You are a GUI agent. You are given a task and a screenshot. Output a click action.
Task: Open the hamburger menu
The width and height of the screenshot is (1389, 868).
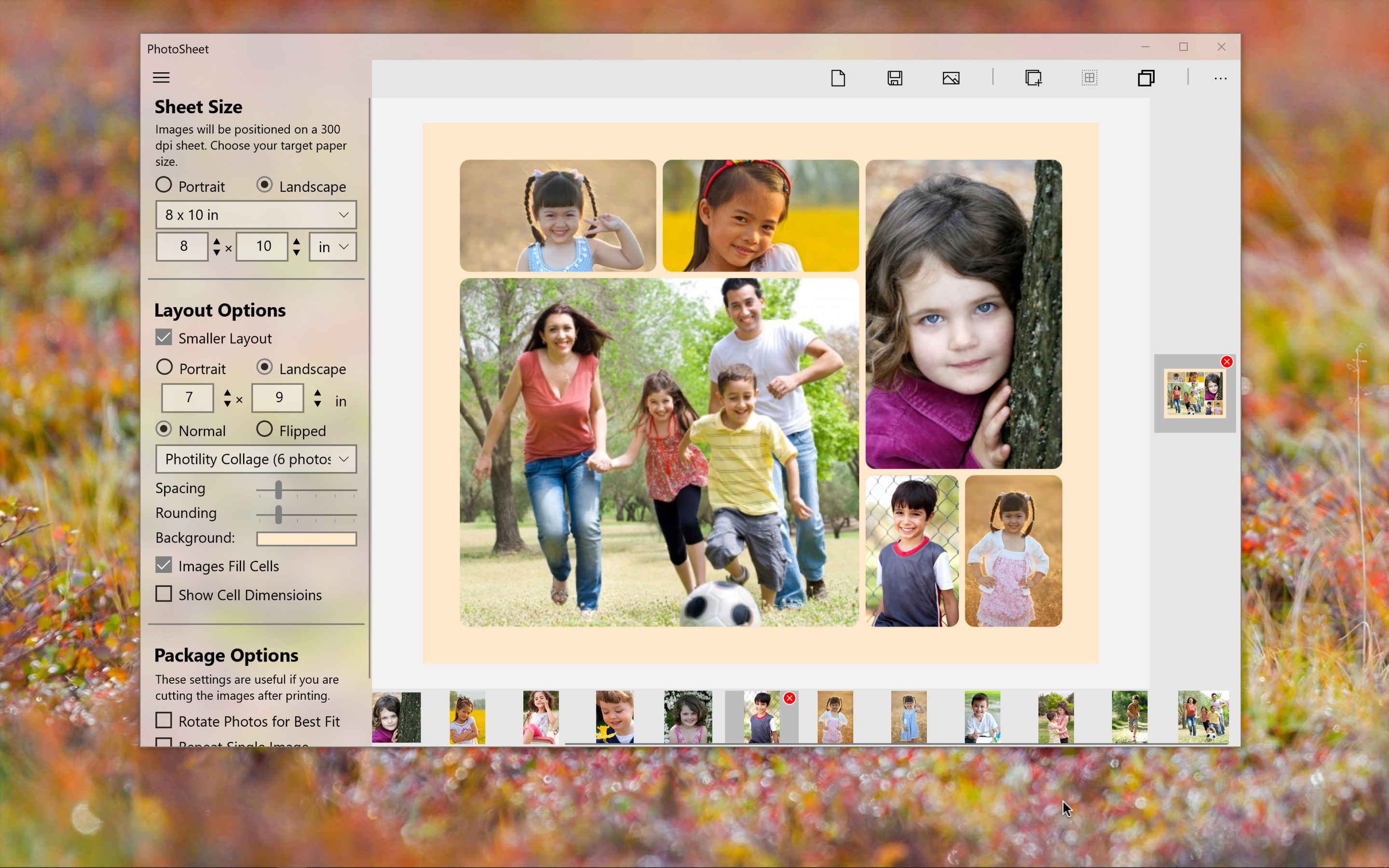pos(161,78)
